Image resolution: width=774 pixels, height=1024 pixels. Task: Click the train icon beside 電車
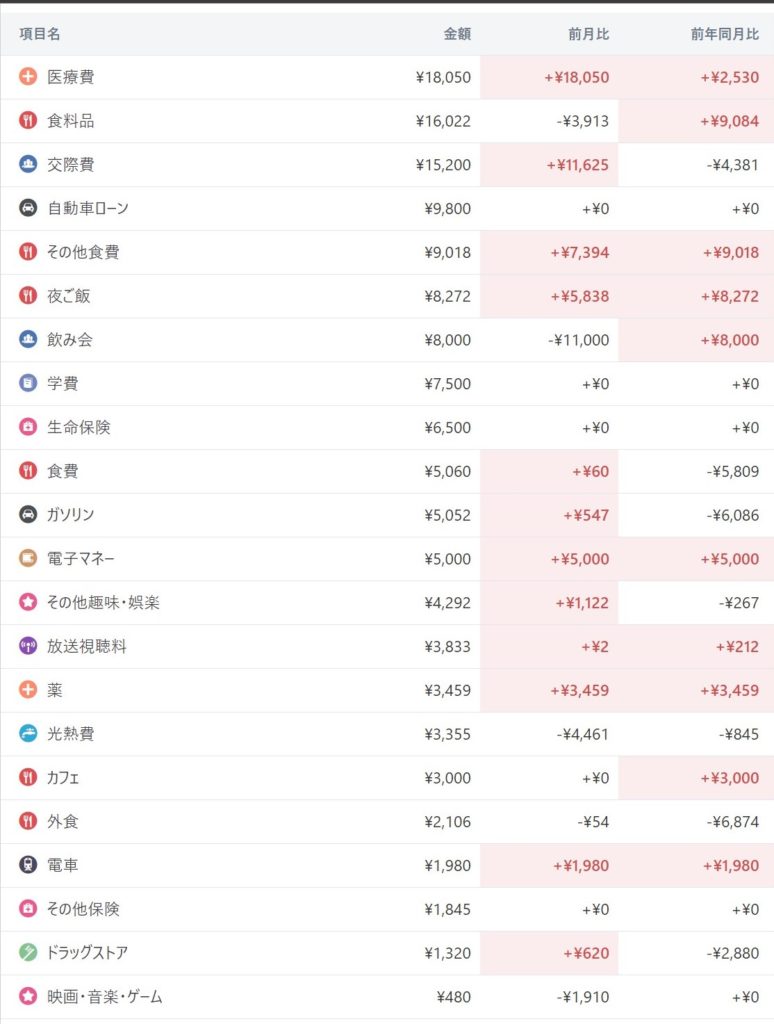(28, 865)
